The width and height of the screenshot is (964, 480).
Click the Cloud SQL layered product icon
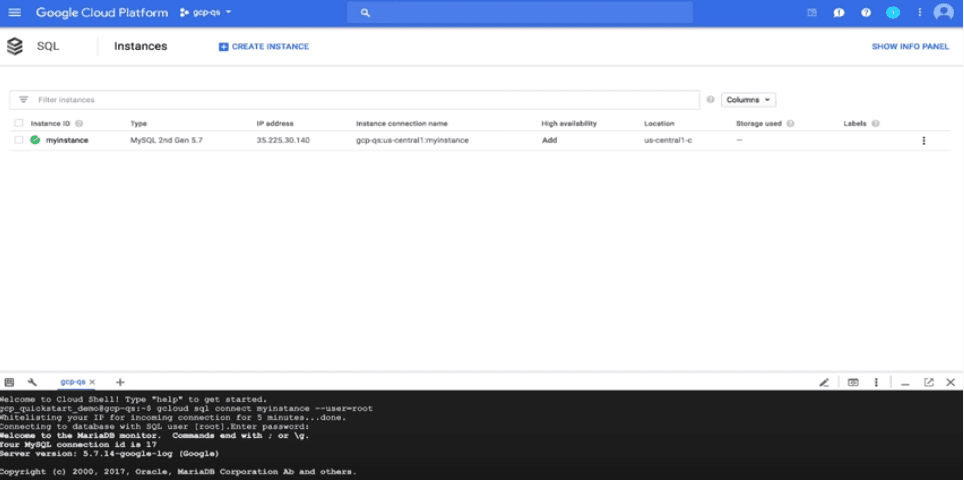coord(14,46)
